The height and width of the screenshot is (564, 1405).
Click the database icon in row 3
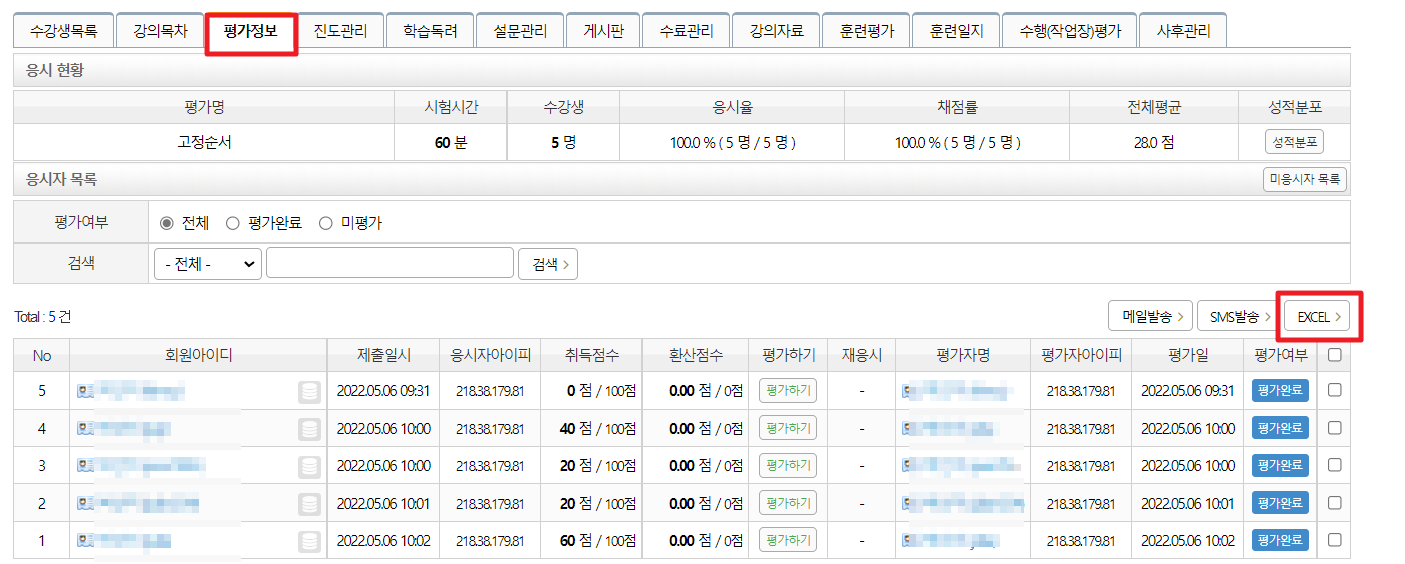tap(309, 466)
